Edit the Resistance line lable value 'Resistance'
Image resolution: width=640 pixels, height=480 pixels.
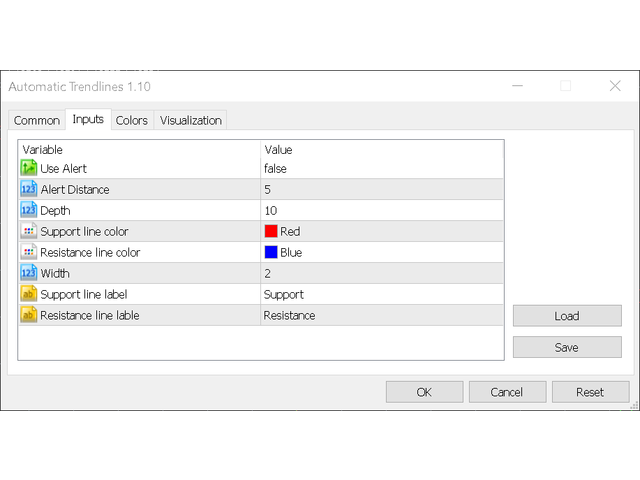[382, 315]
